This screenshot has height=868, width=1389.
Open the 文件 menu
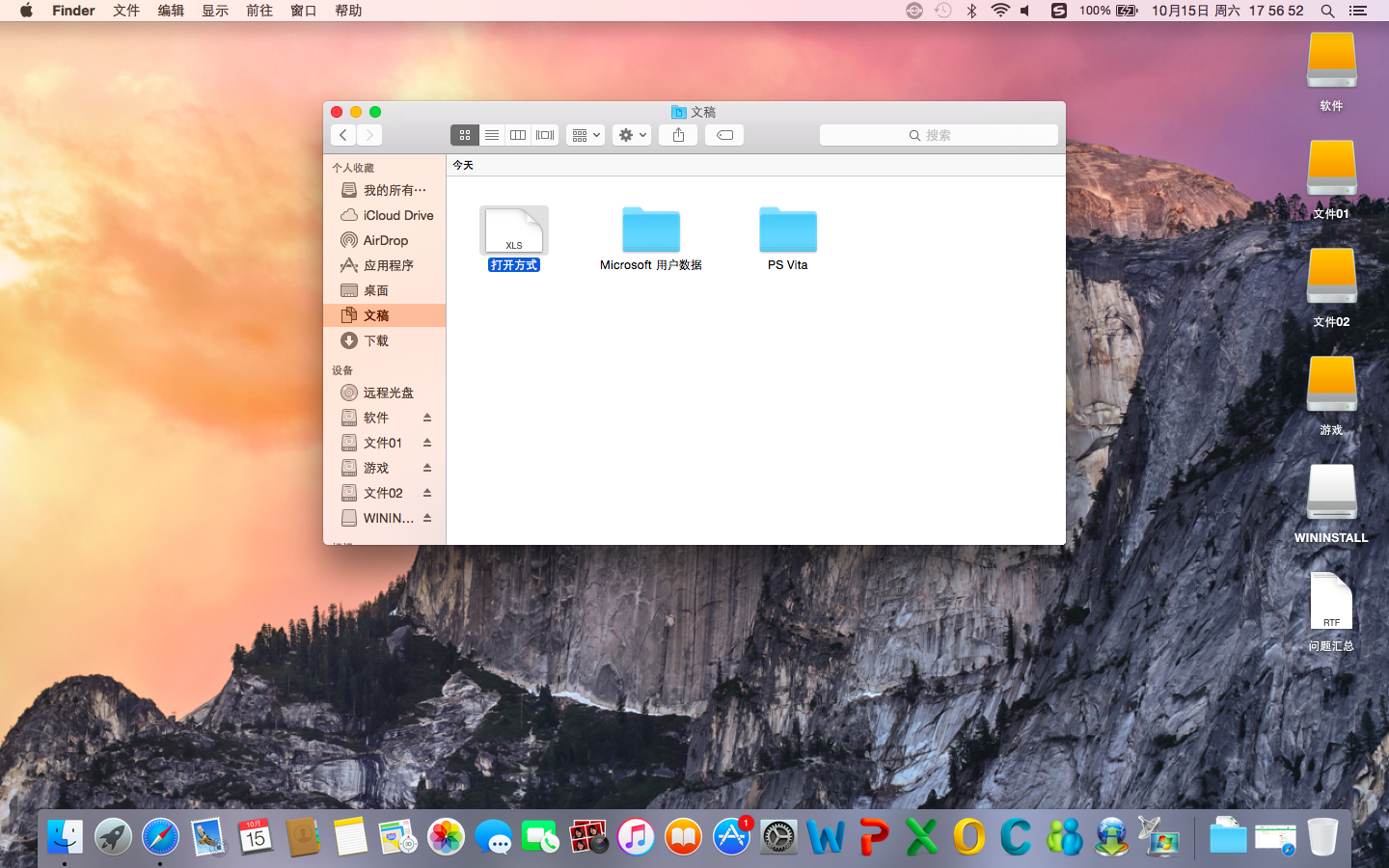[126, 11]
